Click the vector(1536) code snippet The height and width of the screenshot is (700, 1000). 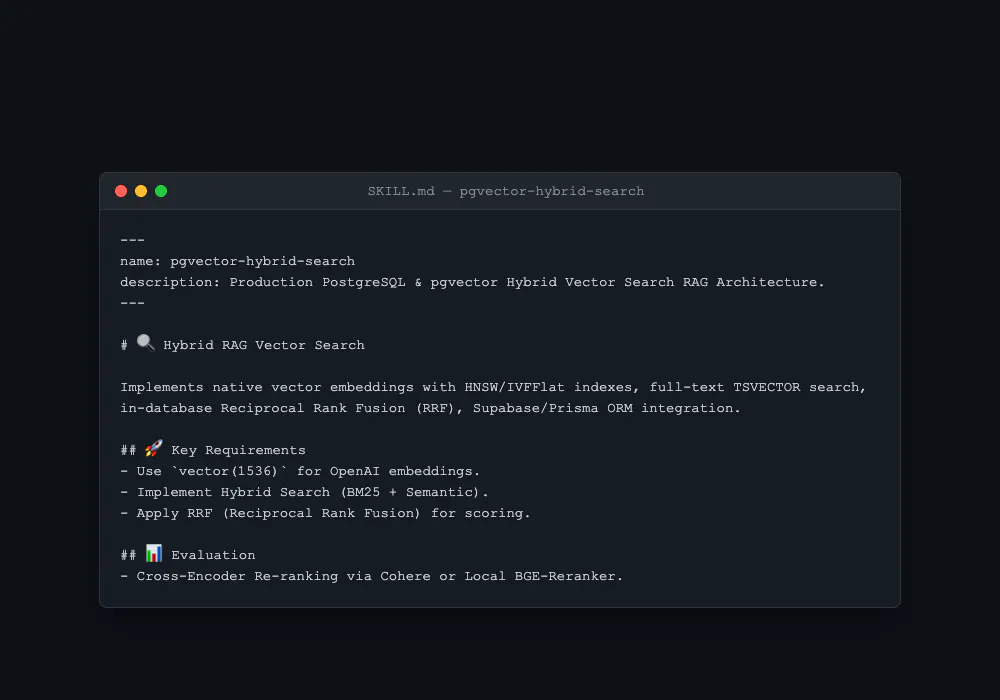[x=229, y=471]
